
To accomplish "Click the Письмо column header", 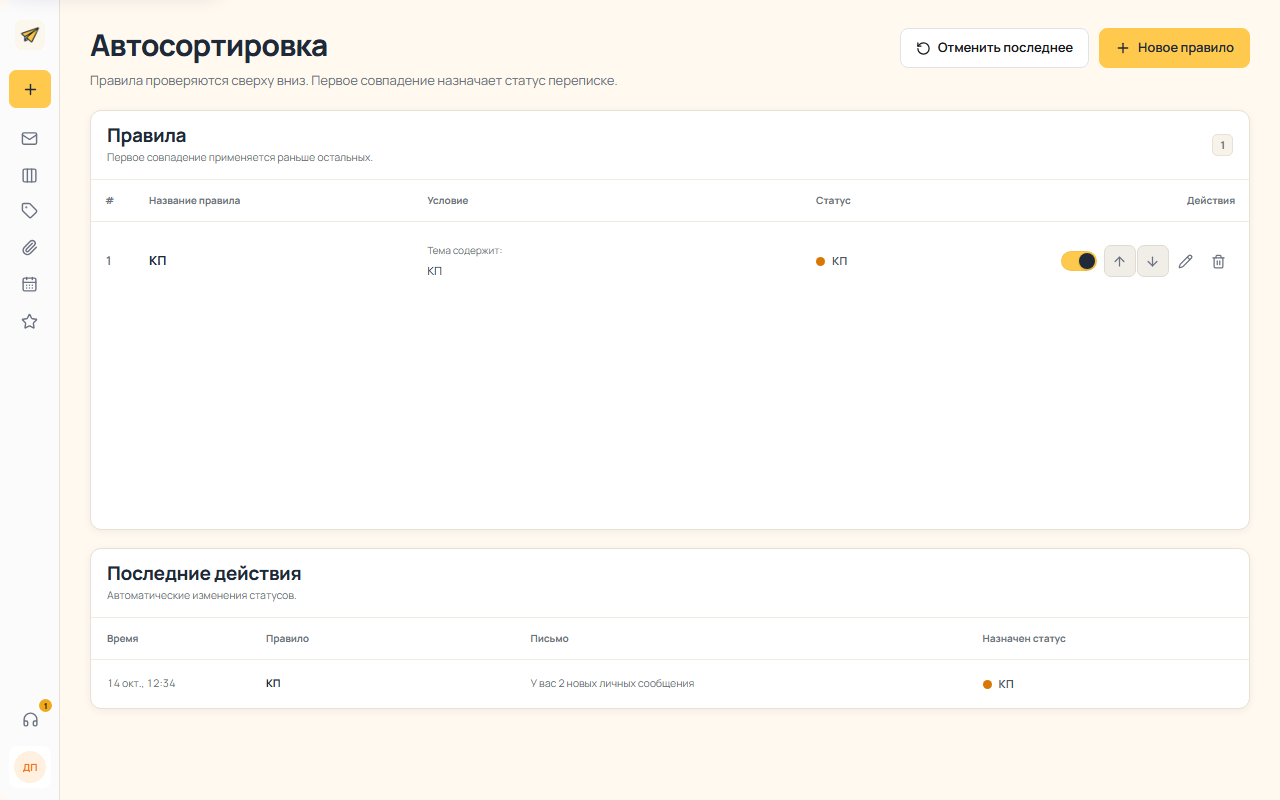I will pos(549,639).
